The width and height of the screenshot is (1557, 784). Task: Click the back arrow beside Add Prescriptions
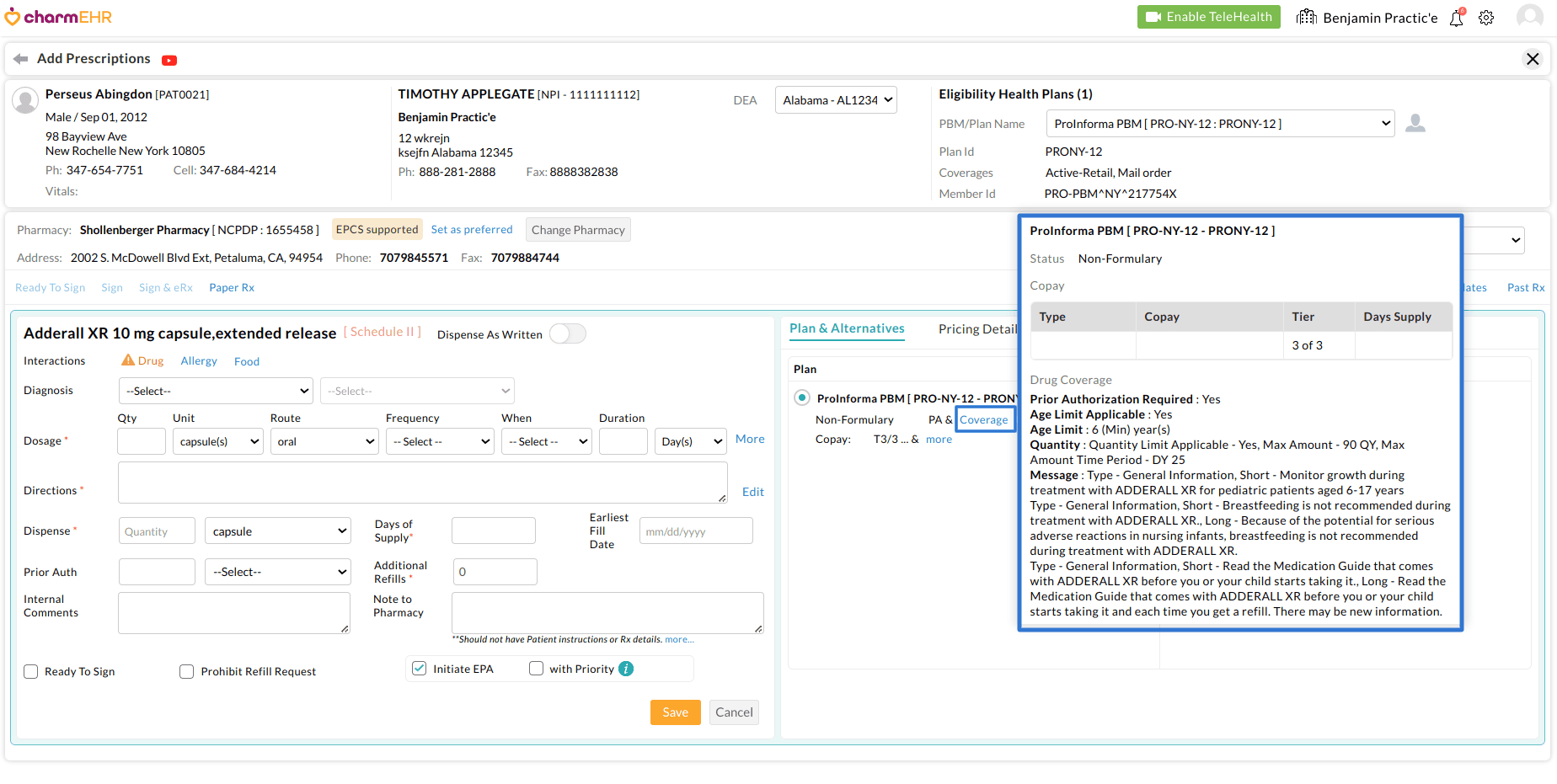(x=20, y=59)
